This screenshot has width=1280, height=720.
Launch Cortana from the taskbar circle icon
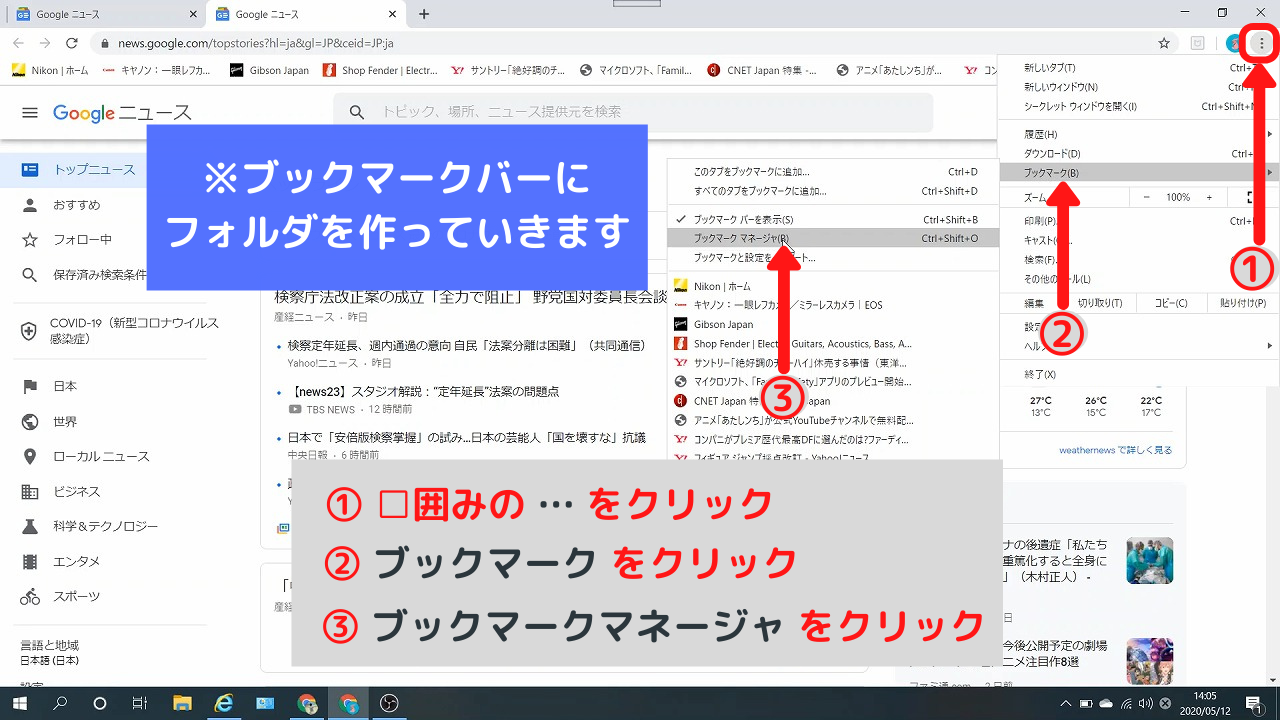tap(100, 703)
